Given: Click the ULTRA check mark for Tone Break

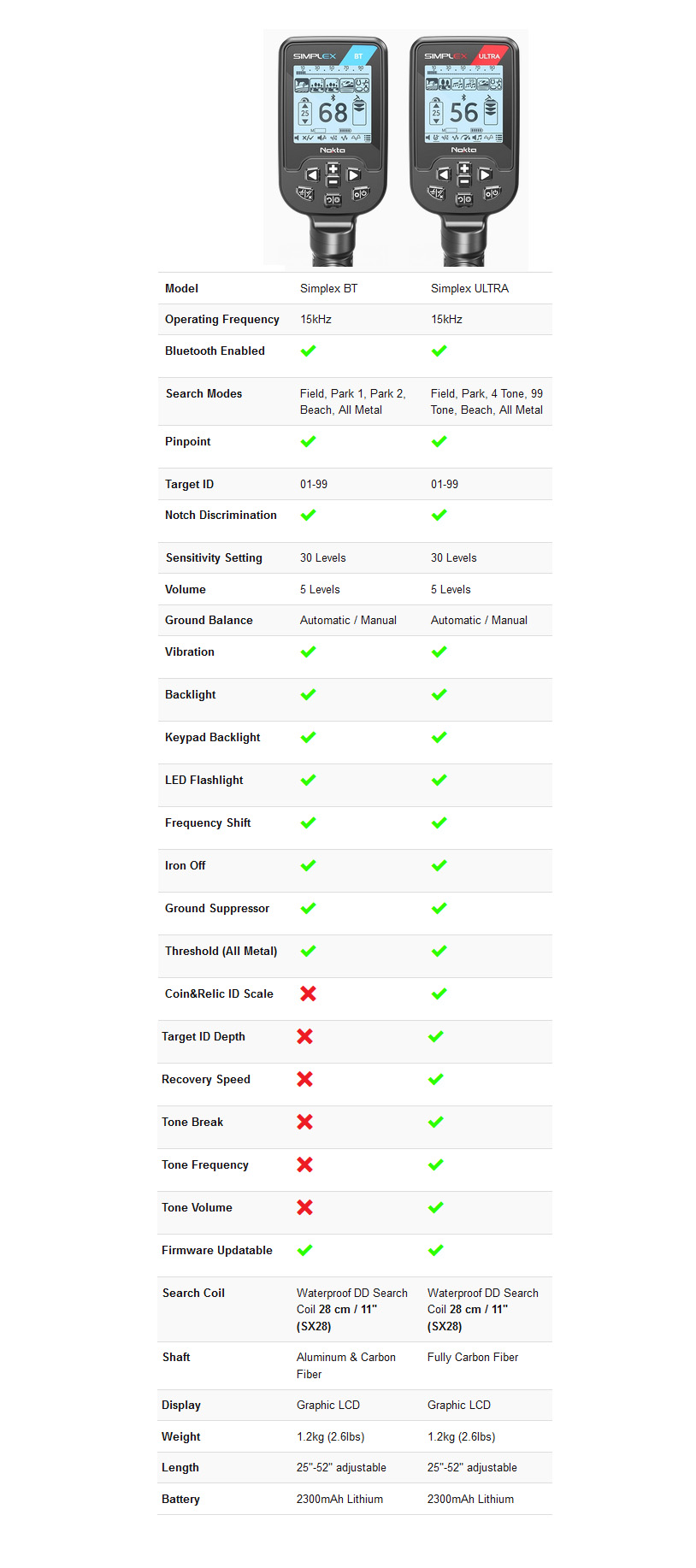Looking at the screenshot, I should (436, 1122).
